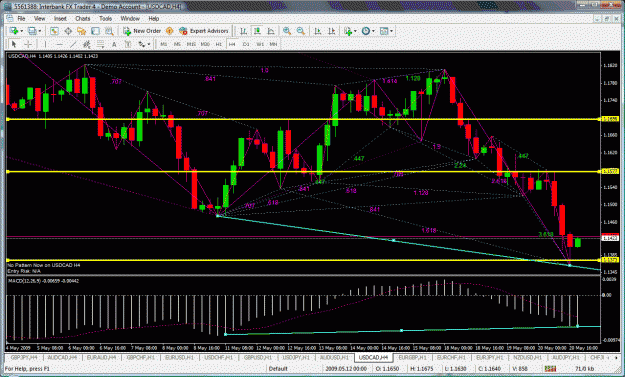Screen dimensions: 625x377
Task: Click the yellow 1.1698 price level label
Action: pos(610,119)
